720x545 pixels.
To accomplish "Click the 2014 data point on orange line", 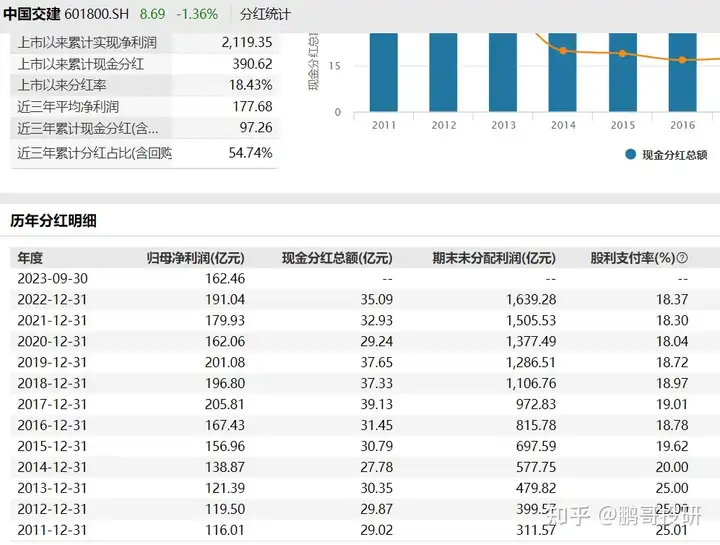I will [x=563, y=51].
